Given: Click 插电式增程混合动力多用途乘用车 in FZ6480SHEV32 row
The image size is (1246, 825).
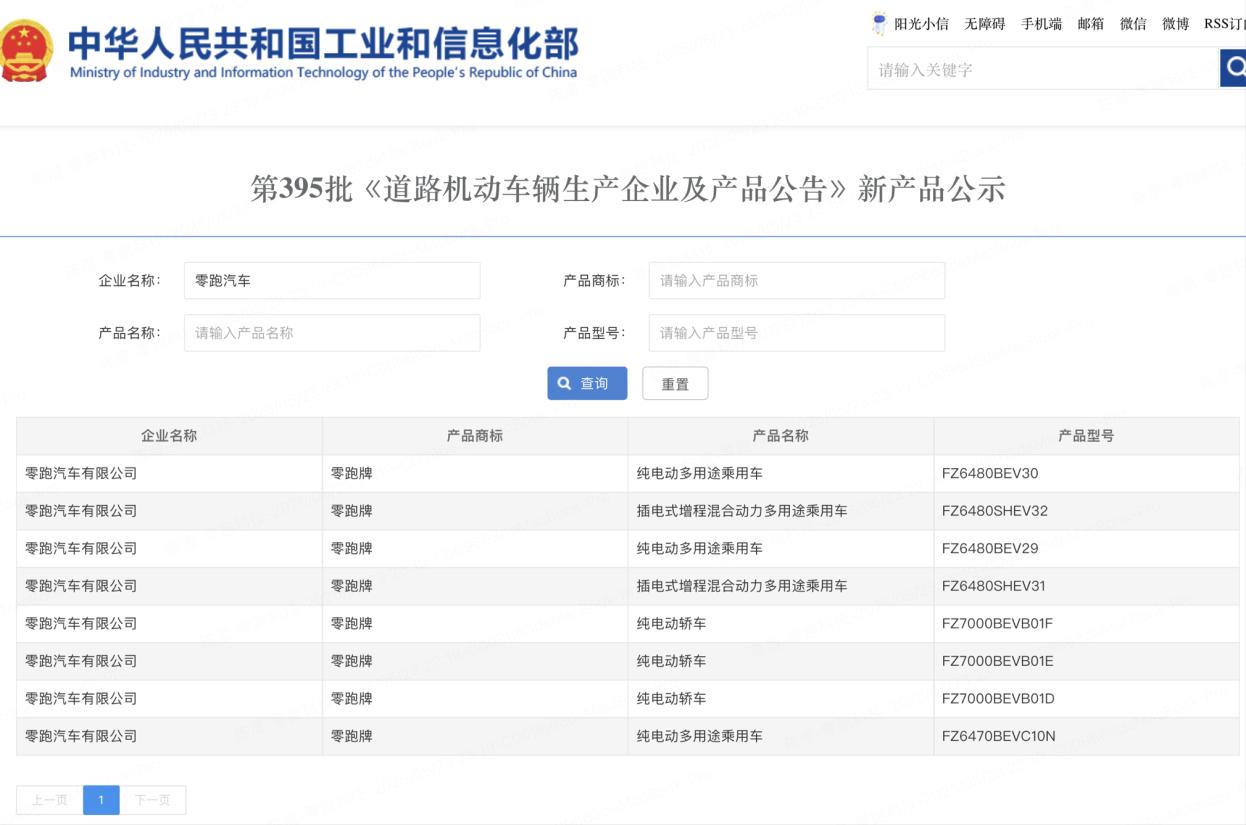Looking at the screenshot, I should pyautogui.click(x=742, y=511).
